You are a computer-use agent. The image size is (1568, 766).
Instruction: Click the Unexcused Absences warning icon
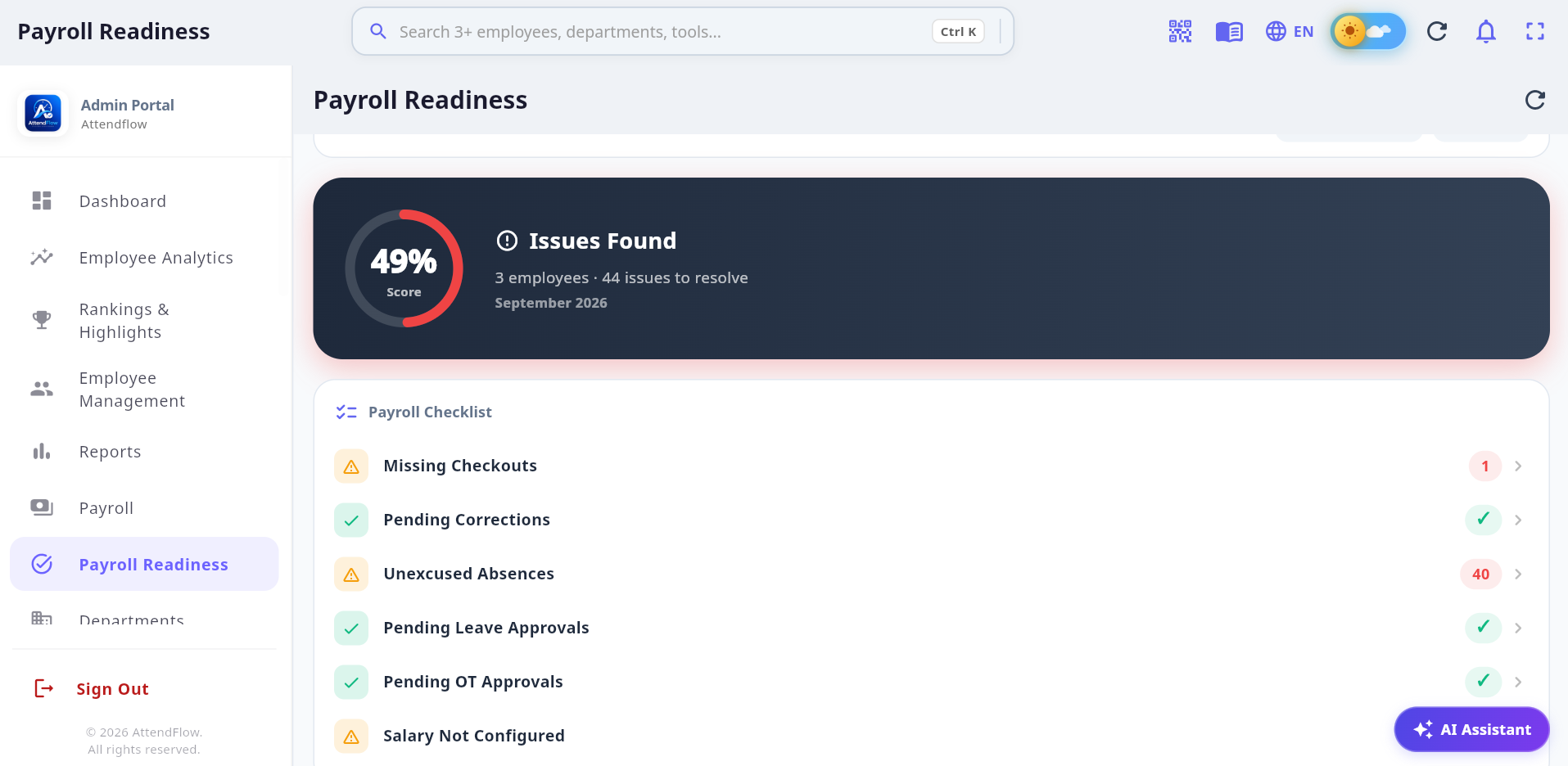351,574
